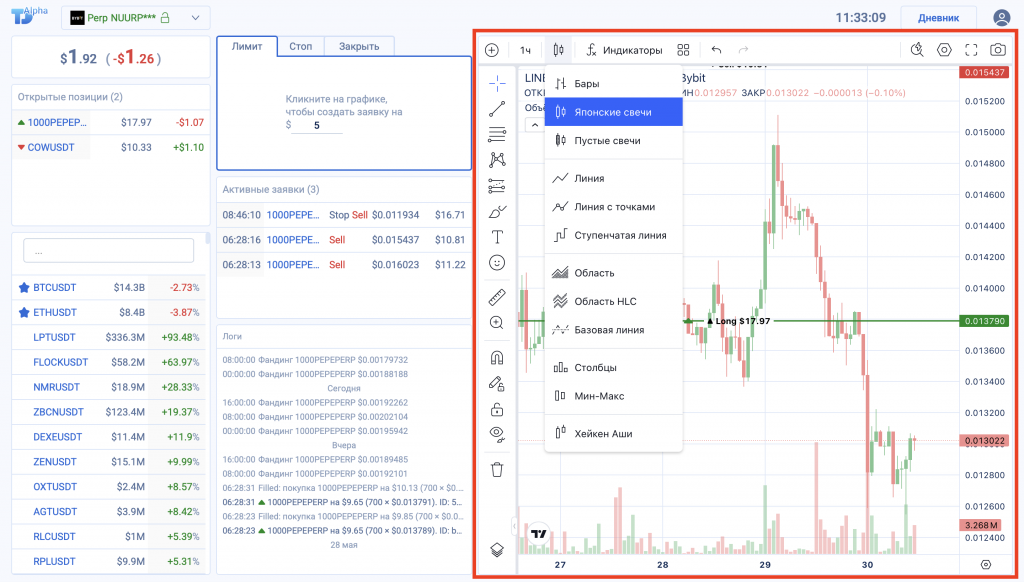Choose Хейкен Аши chart type
1024x582 pixels.
pyautogui.click(x=614, y=434)
